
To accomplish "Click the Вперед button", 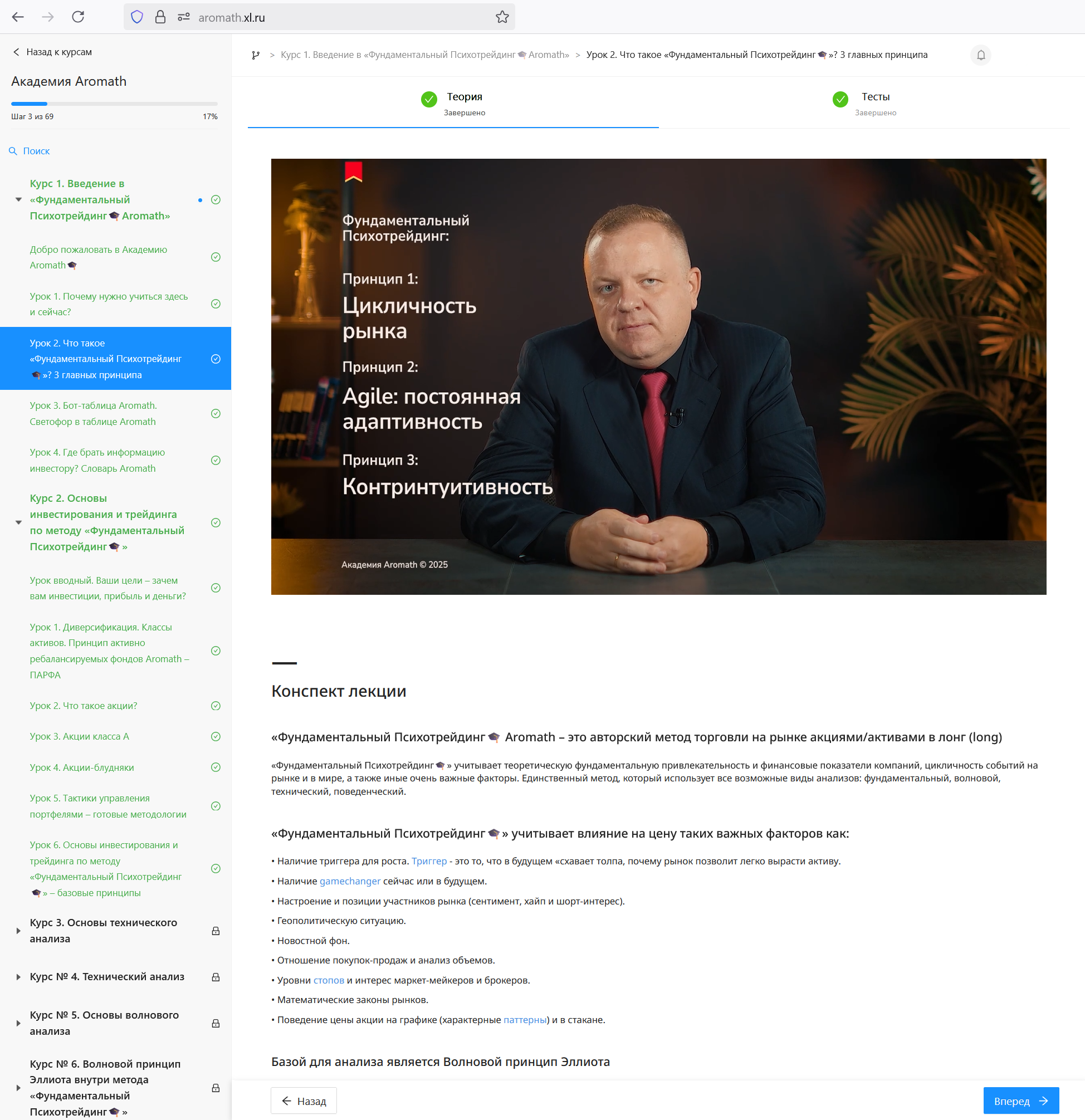I will tap(1020, 1101).
